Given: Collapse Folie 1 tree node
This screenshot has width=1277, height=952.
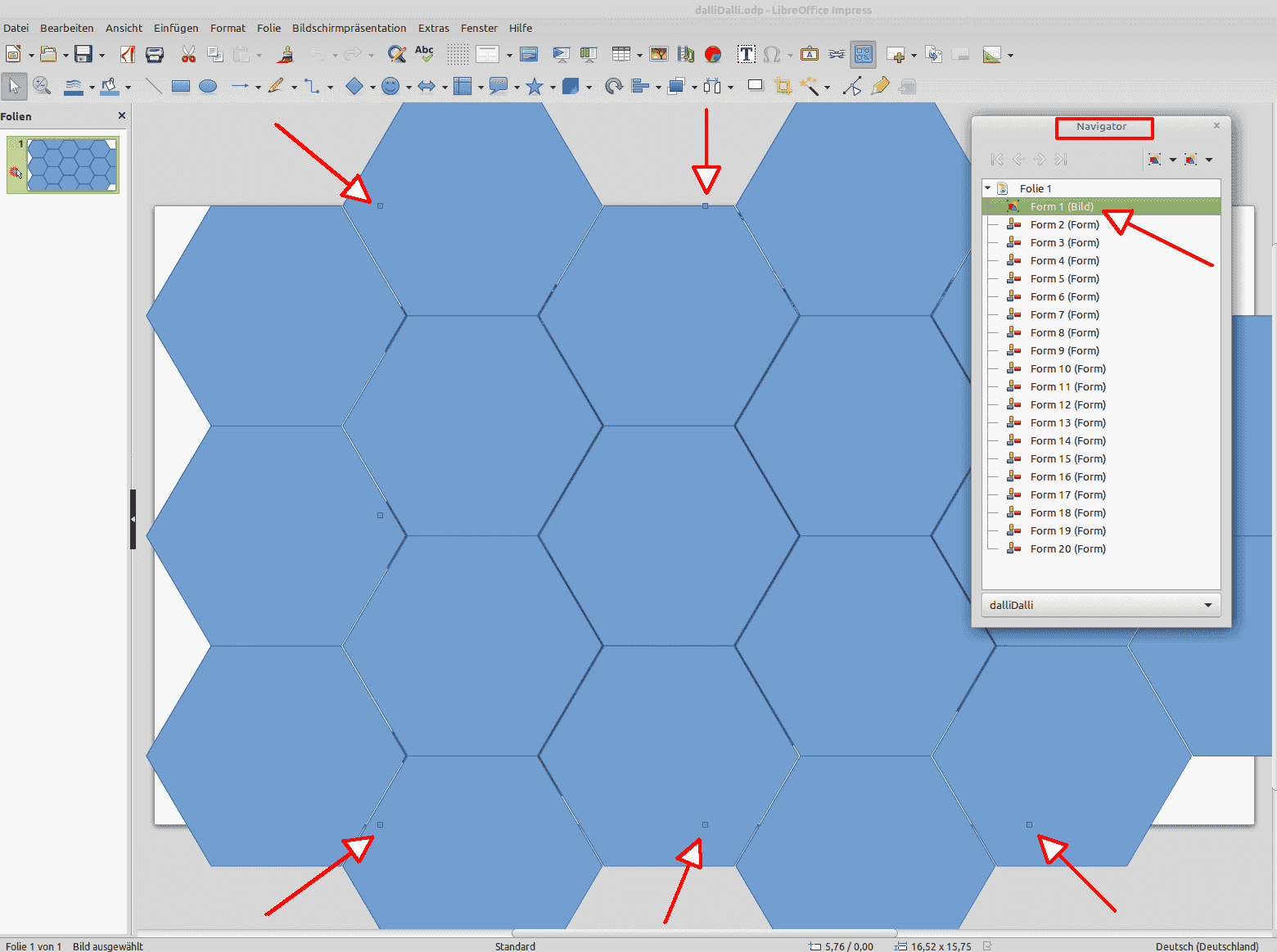Looking at the screenshot, I should point(988,188).
